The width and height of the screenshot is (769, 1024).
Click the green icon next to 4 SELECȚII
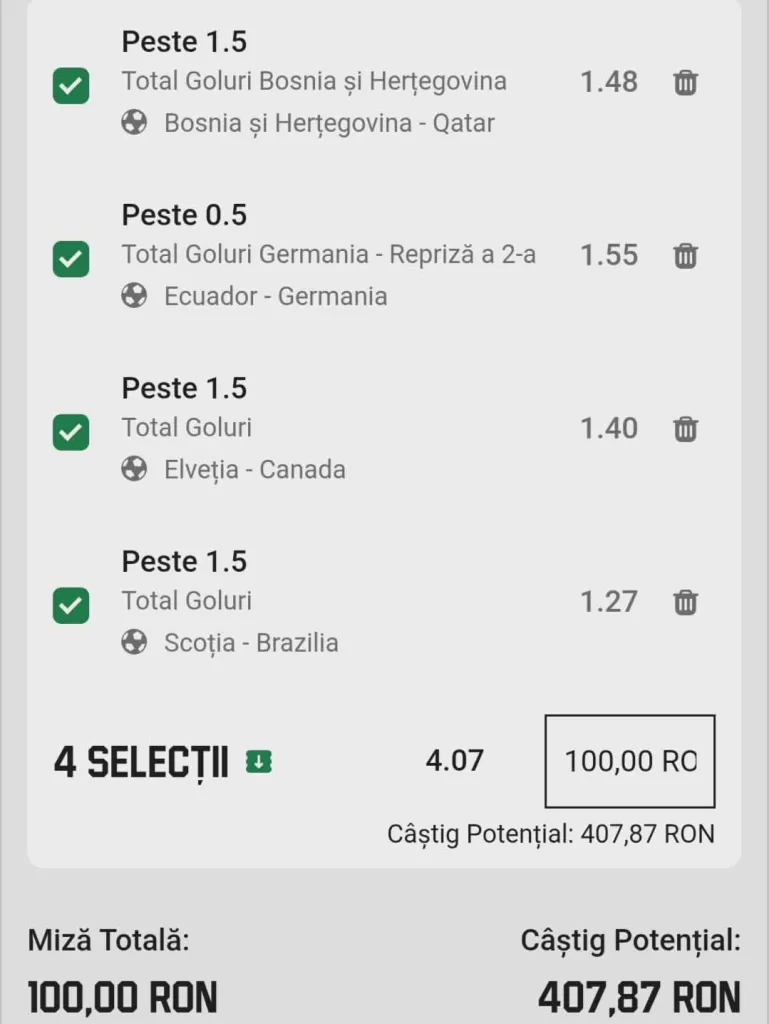[x=259, y=761]
